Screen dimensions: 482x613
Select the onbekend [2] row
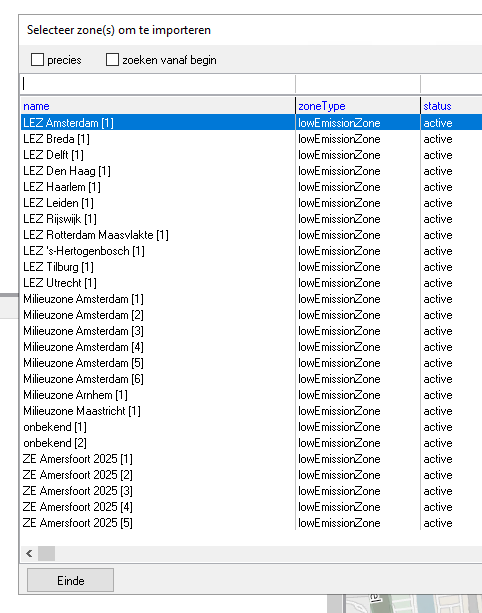[251, 443]
